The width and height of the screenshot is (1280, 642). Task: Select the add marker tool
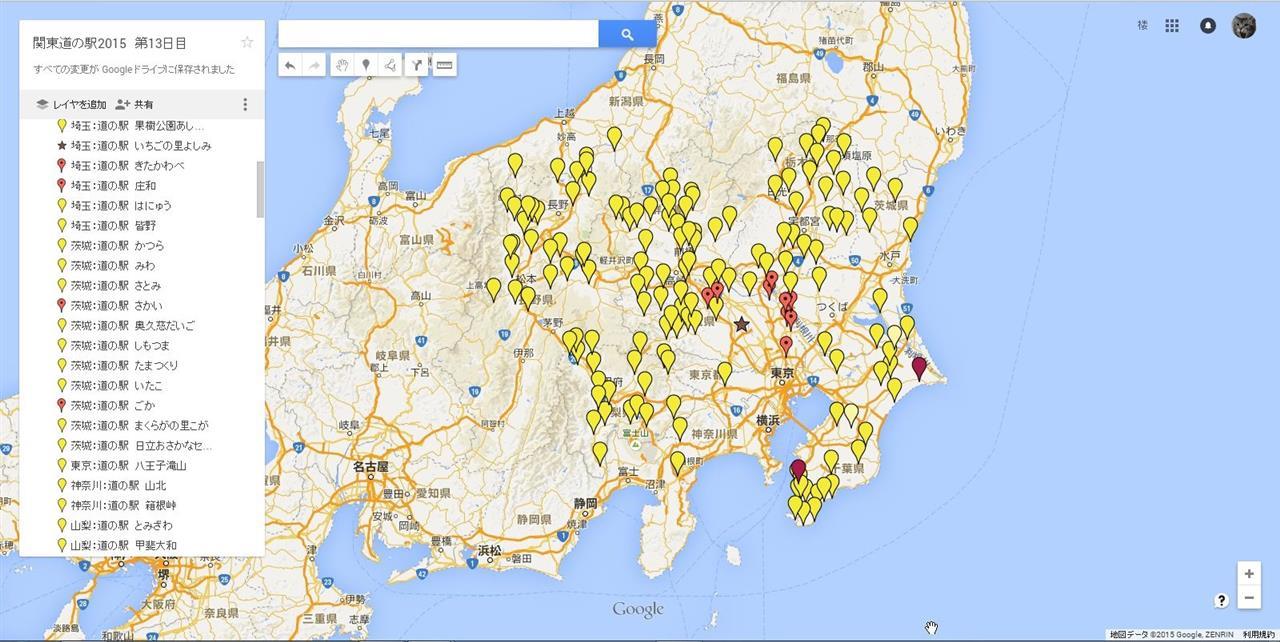tap(366, 65)
